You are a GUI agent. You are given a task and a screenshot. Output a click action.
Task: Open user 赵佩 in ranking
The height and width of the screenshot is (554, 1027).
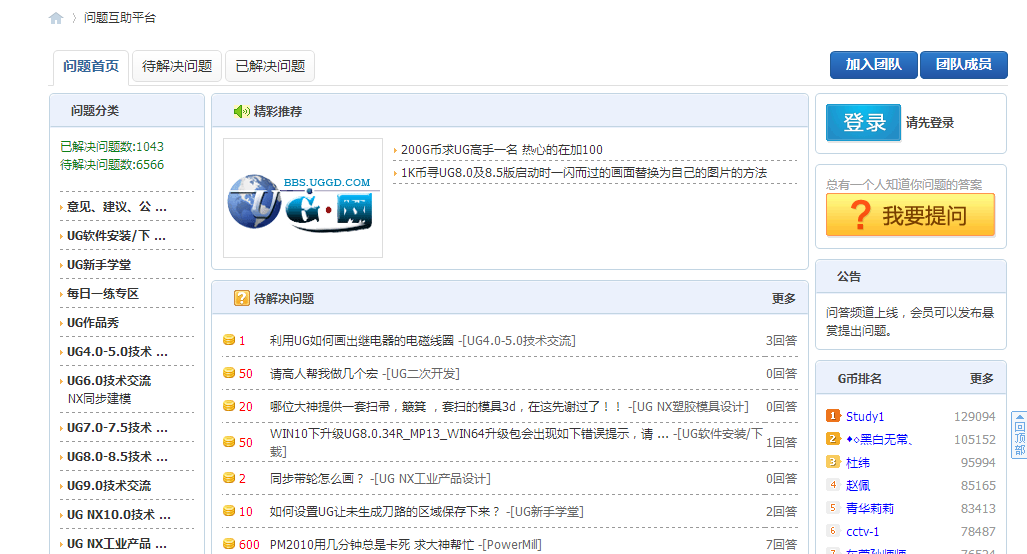click(857, 486)
